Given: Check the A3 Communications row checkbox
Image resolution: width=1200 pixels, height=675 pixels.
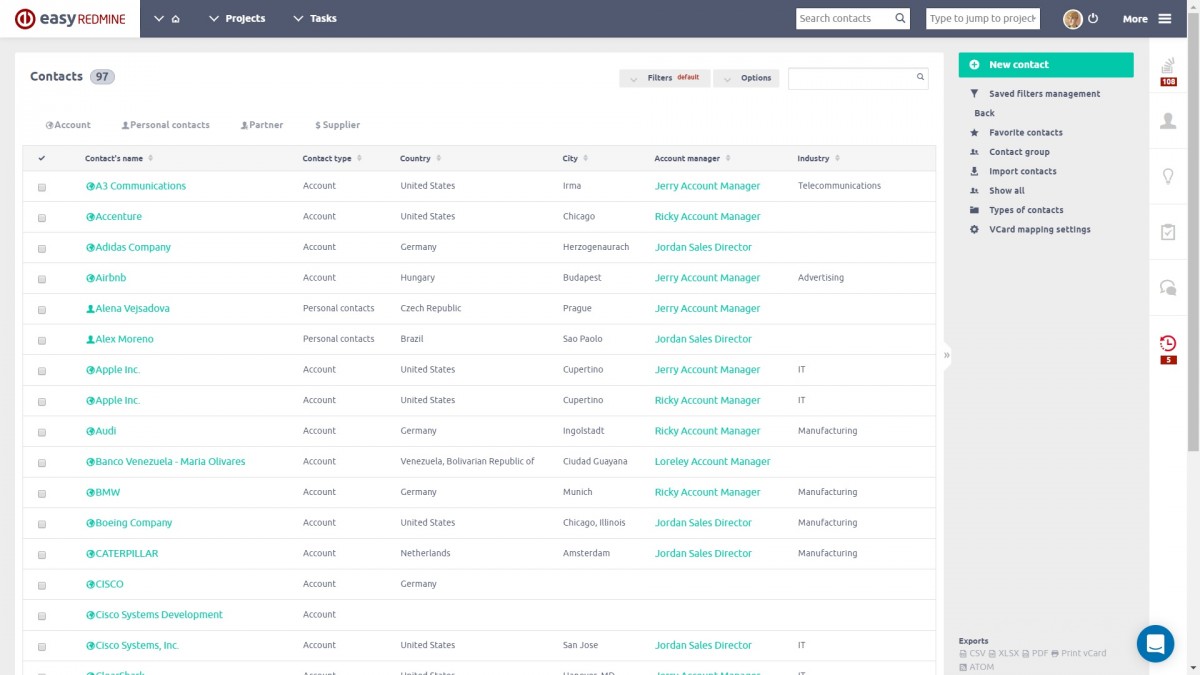Looking at the screenshot, I should tap(42, 187).
